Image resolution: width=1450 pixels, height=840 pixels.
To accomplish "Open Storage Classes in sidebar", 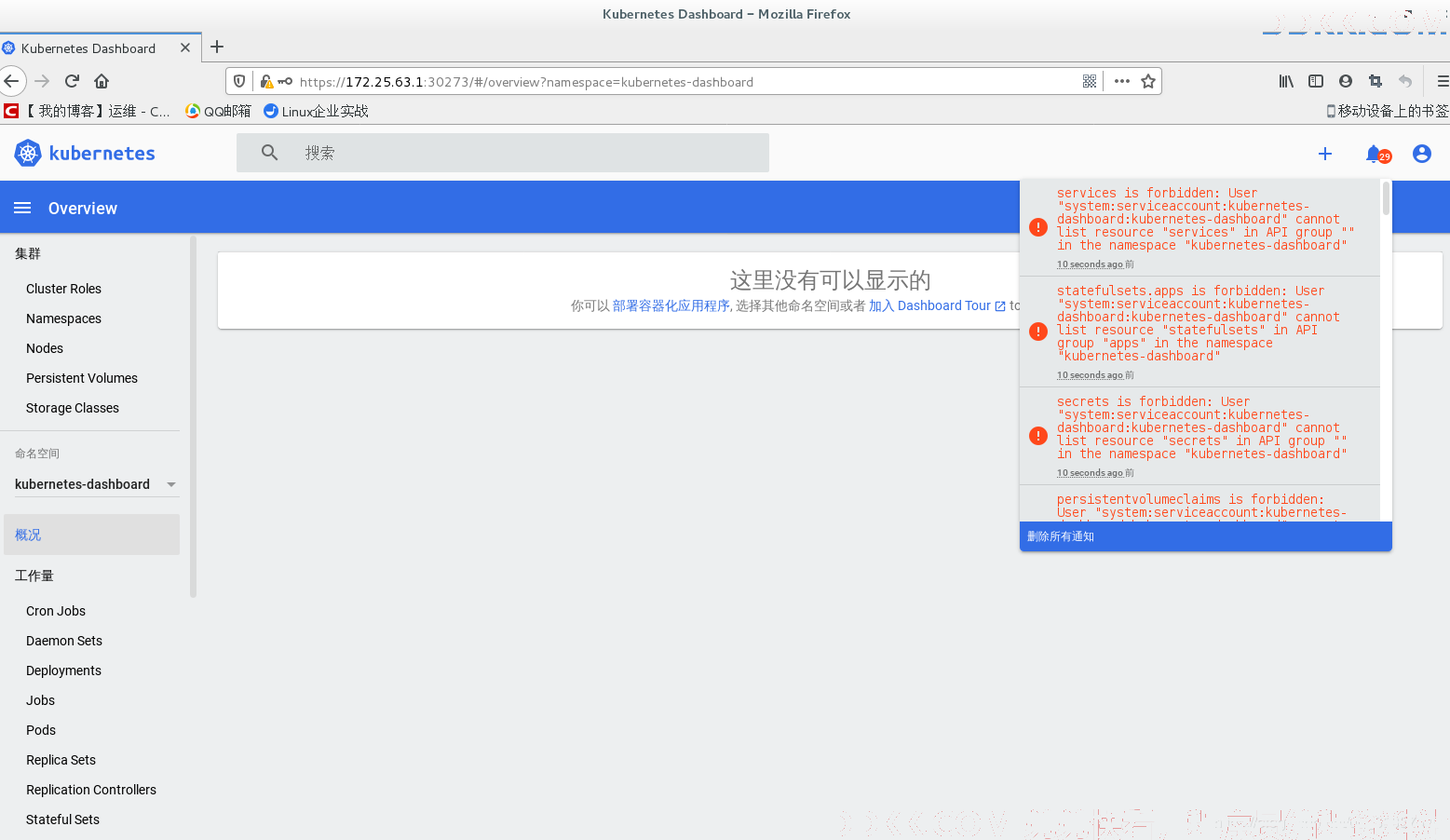I will (x=73, y=408).
